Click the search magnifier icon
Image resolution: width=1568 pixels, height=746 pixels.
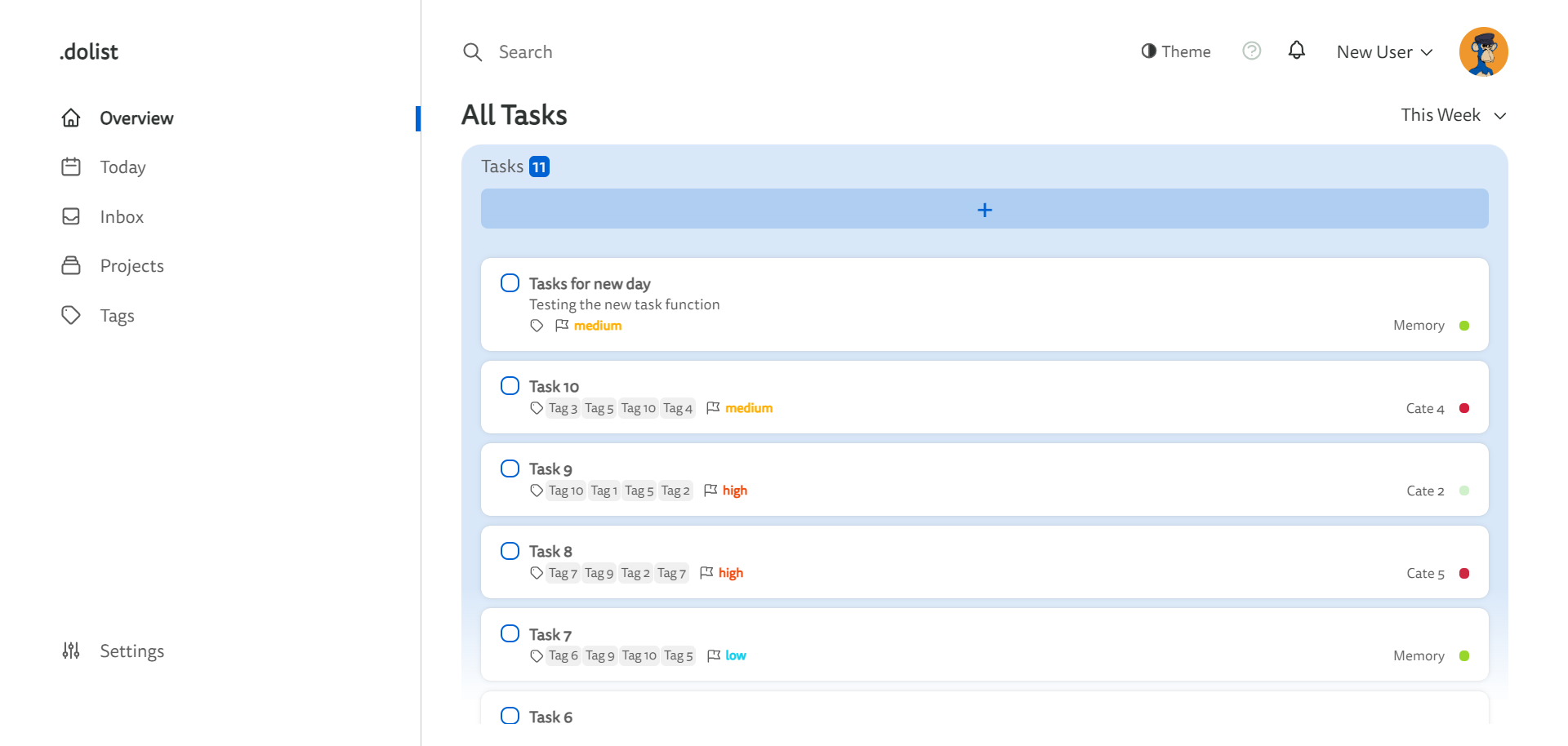point(472,52)
